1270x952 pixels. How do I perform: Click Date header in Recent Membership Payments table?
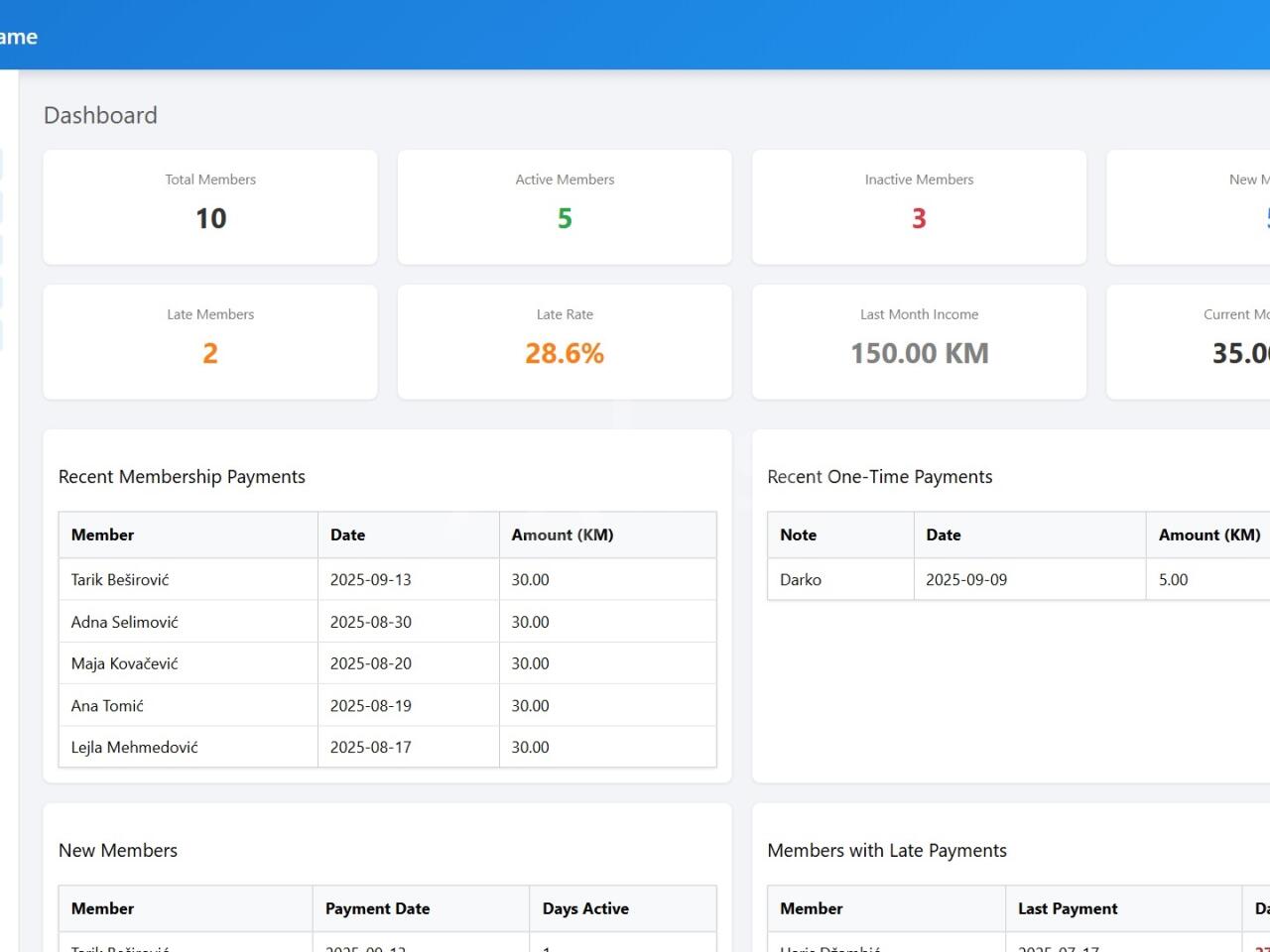tap(347, 535)
